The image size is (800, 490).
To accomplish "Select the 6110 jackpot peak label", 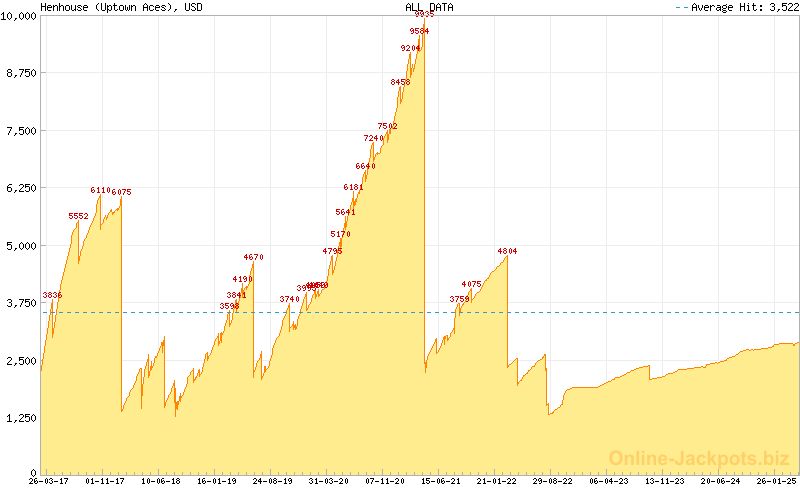I will (x=100, y=190).
